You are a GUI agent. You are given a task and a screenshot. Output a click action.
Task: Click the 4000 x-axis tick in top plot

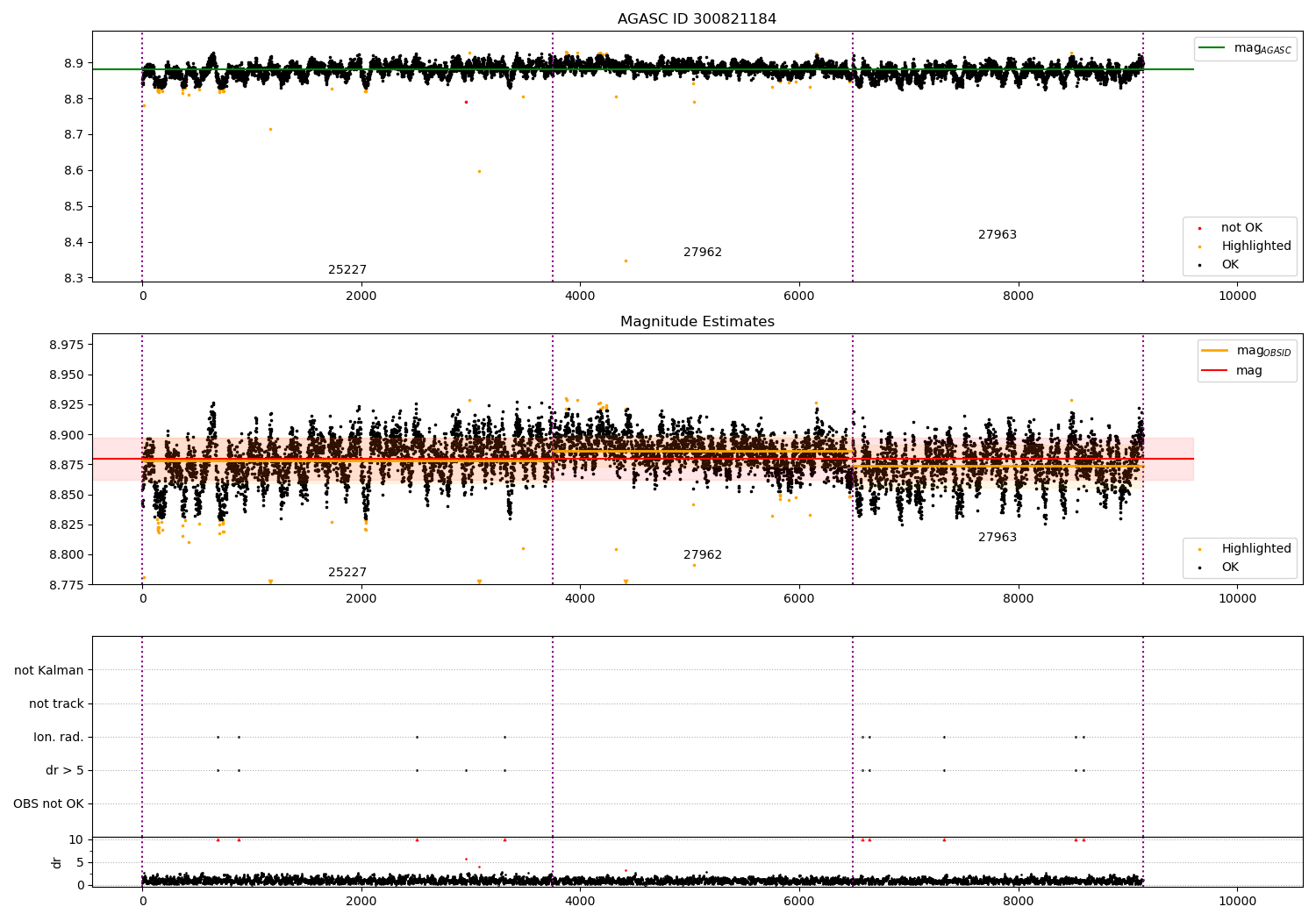pos(580,296)
